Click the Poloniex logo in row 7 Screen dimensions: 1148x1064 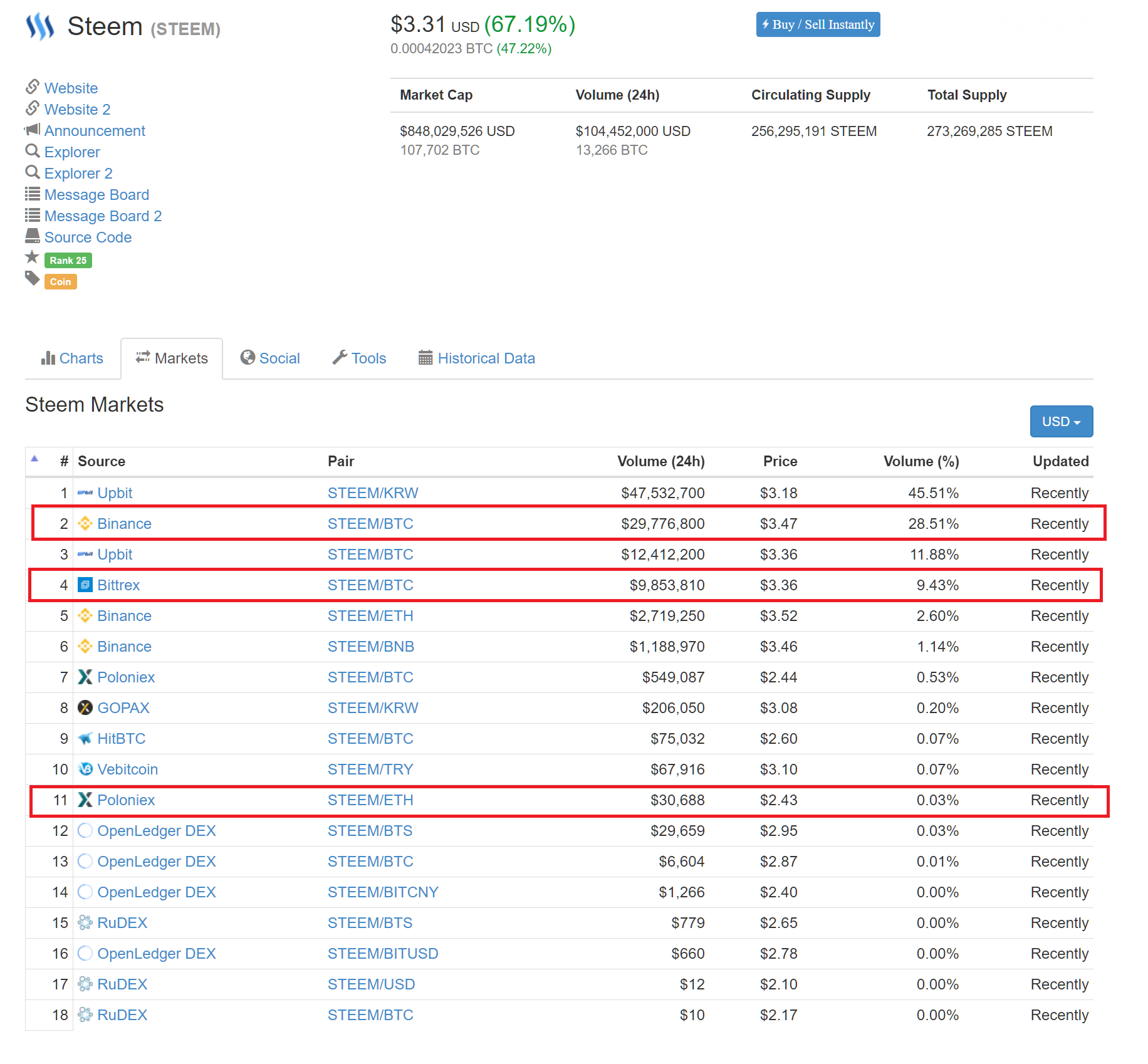85,677
